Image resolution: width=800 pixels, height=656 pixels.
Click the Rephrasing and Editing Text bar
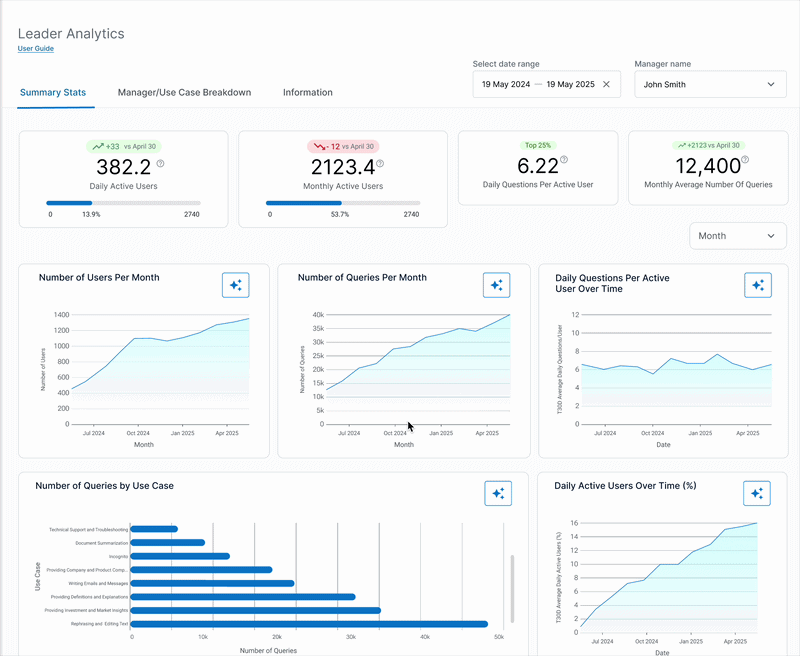click(x=309, y=624)
